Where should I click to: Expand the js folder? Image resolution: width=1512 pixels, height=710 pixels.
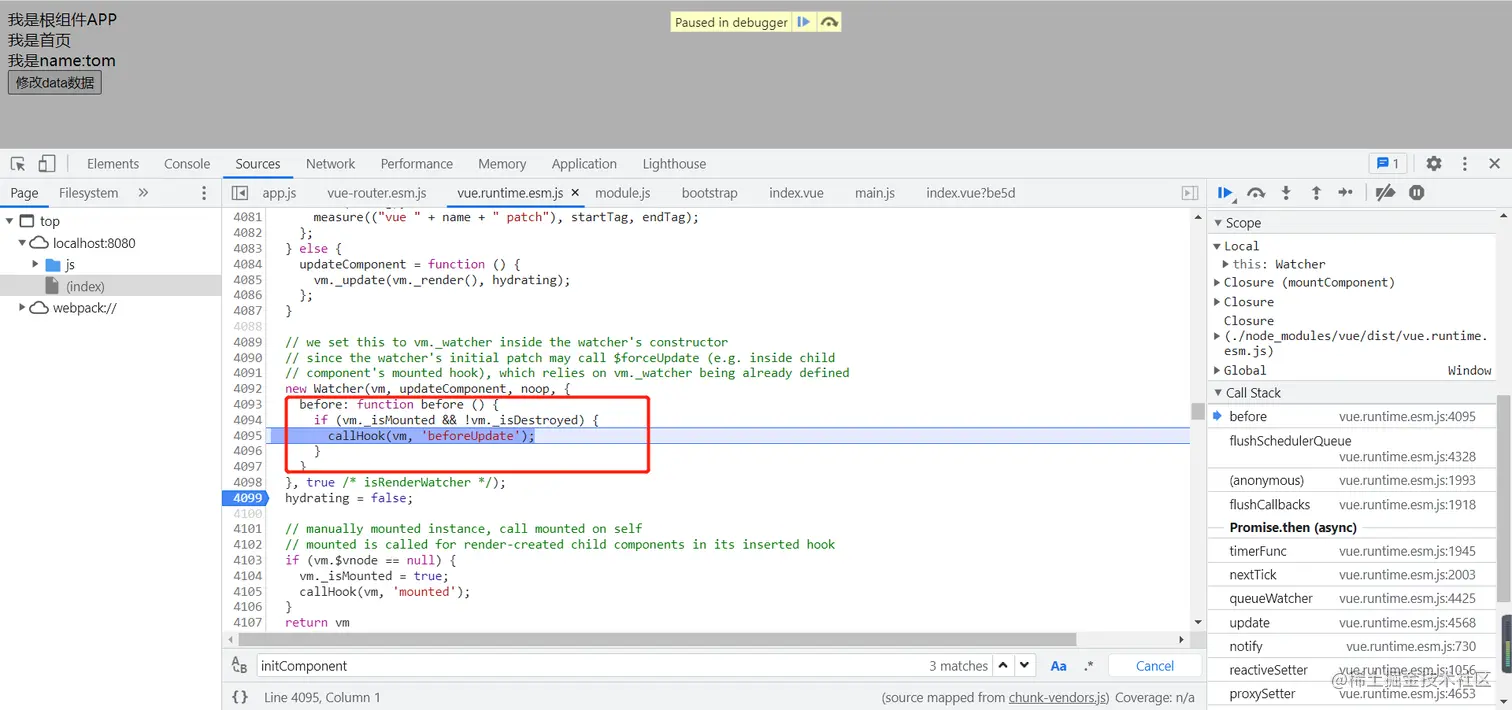(36, 265)
